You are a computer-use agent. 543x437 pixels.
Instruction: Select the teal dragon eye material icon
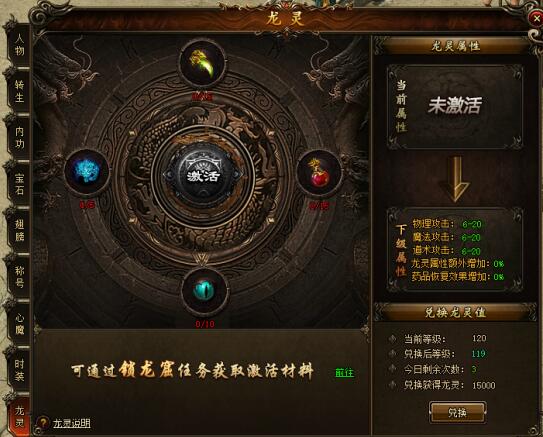(x=204, y=291)
